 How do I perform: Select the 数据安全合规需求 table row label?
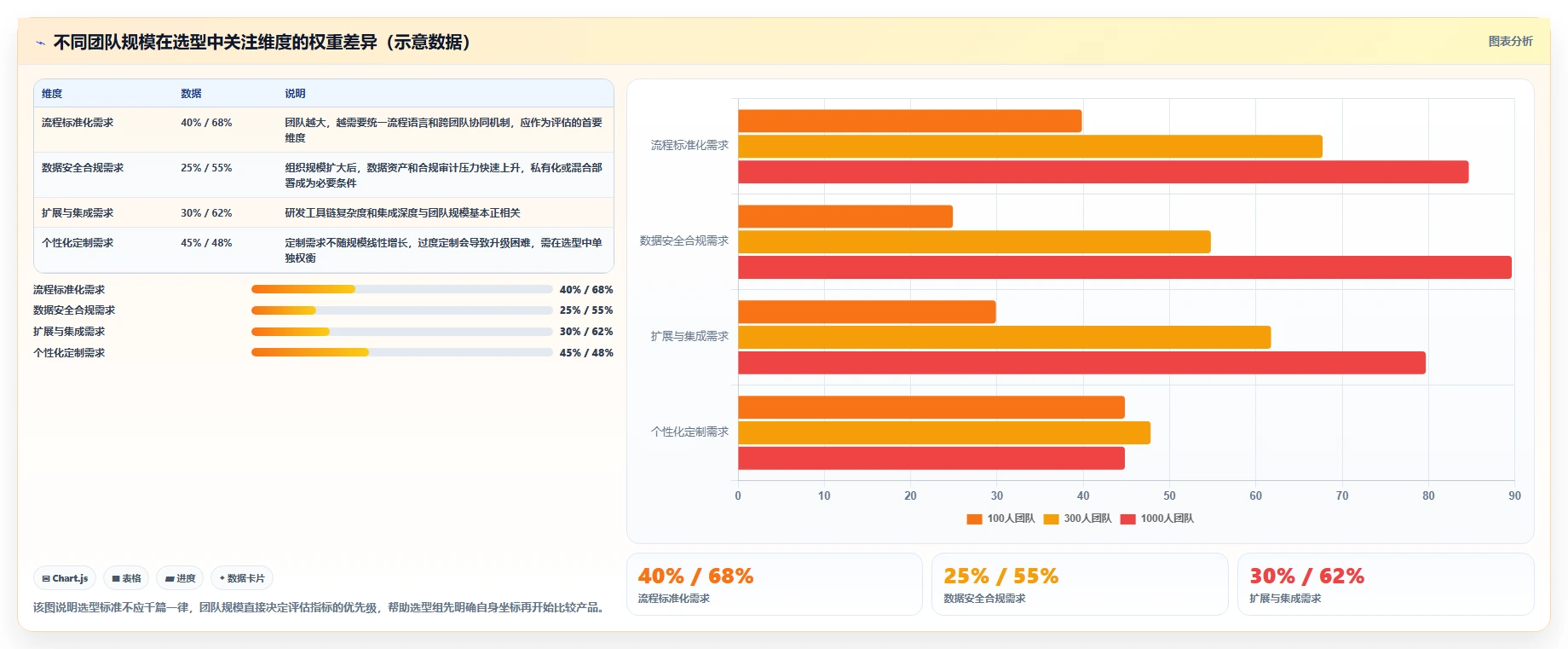tap(83, 168)
